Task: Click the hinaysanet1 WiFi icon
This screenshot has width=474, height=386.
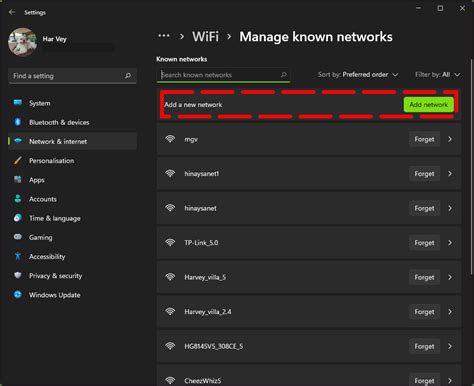Action: tap(170, 173)
